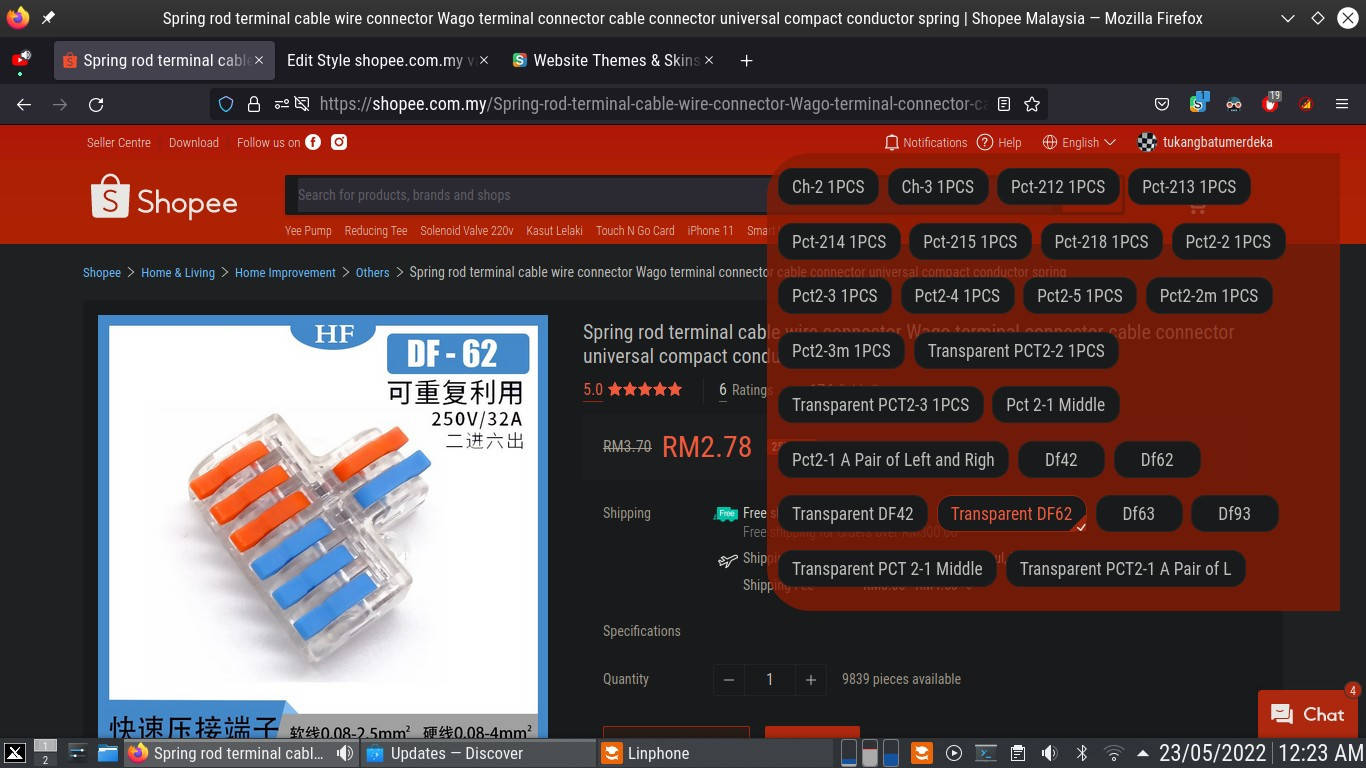Image resolution: width=1366 pixels, height=768 pixels.
Task: Click the Instagram follow icon
Action: (x=339, y=142)
